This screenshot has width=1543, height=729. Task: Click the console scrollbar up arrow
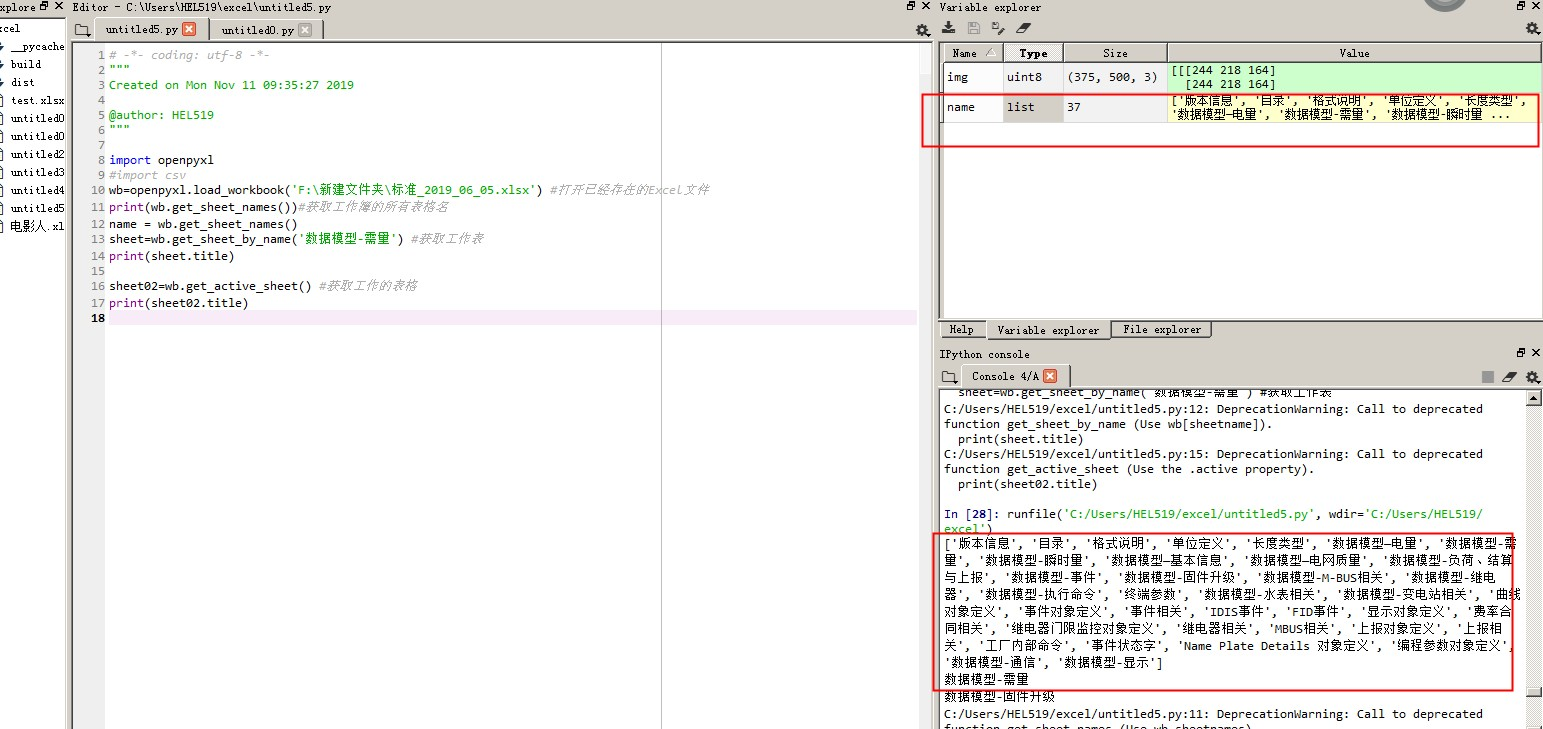(1535, 398)
